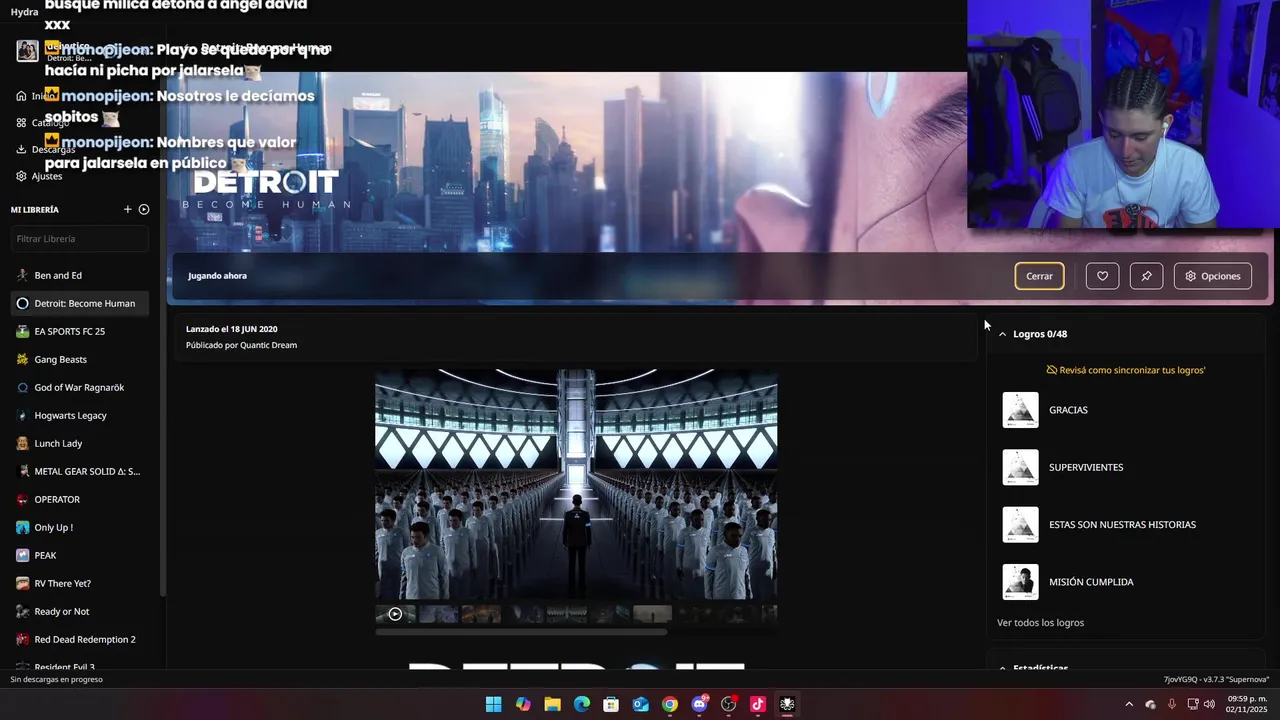This screenshot has height=720, width=1280.
Task: Select the third gallery thumbnail
Action: [481, 614]
